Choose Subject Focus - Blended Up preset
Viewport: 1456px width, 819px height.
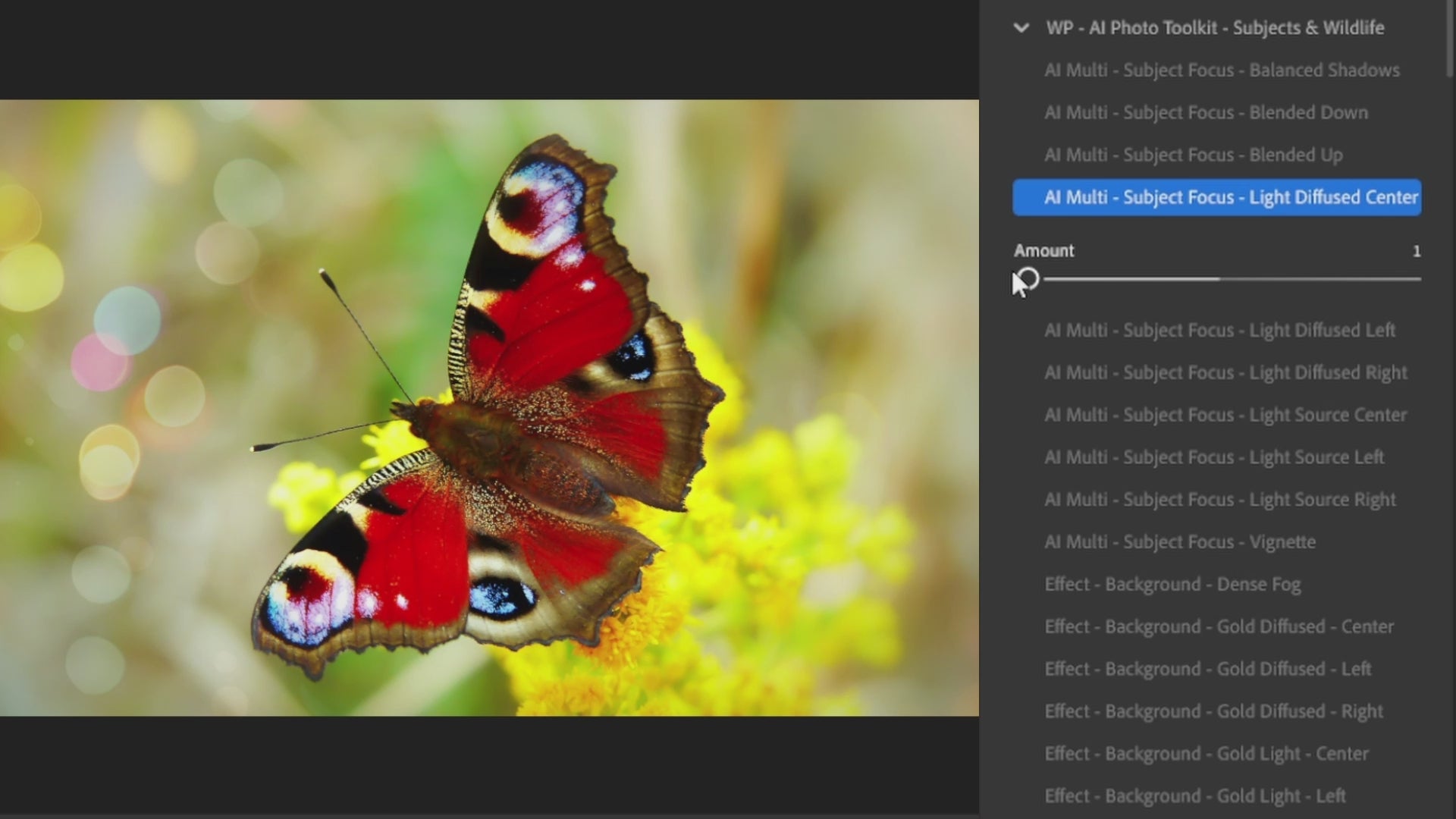[1193, 155]
